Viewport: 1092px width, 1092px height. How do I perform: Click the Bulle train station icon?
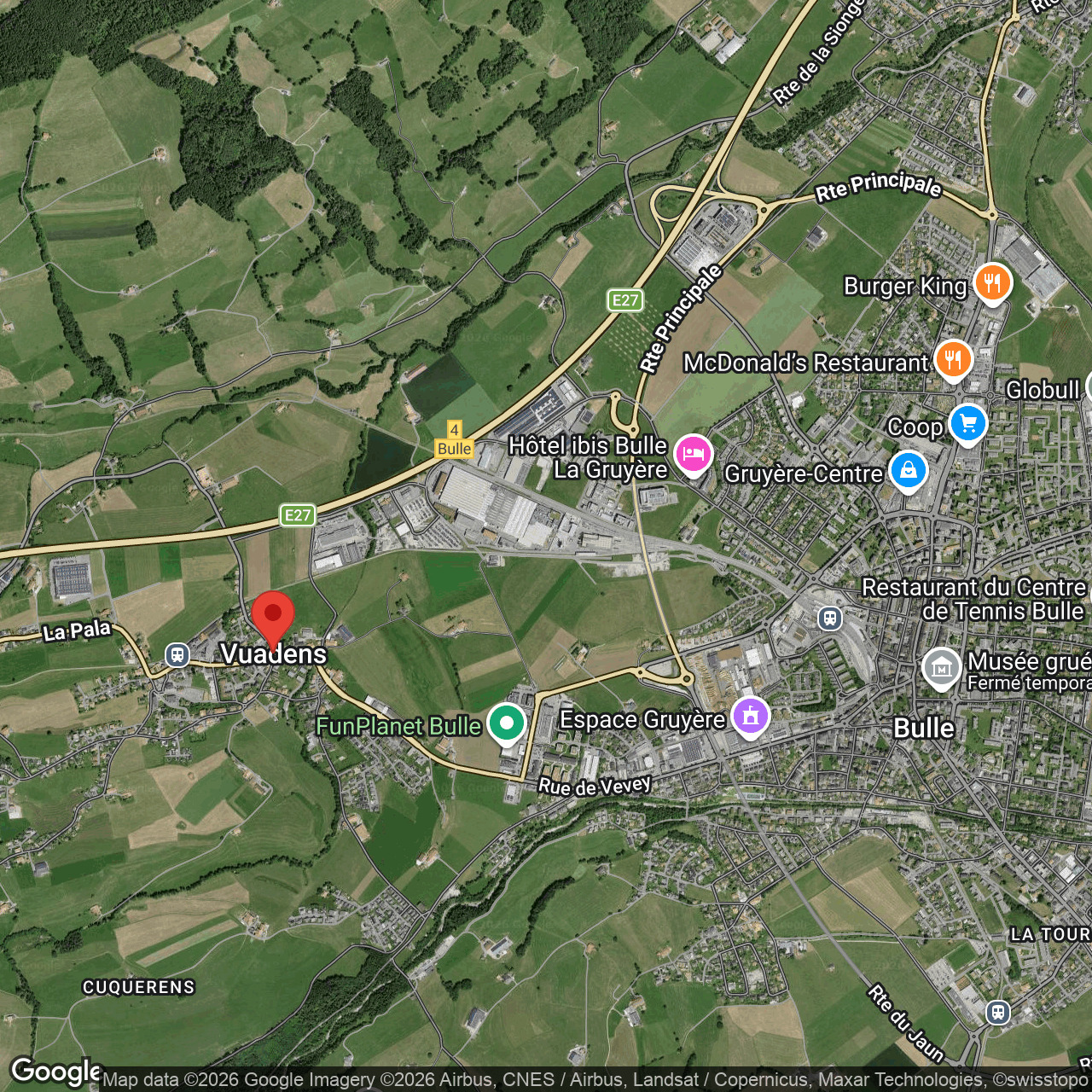830,619
